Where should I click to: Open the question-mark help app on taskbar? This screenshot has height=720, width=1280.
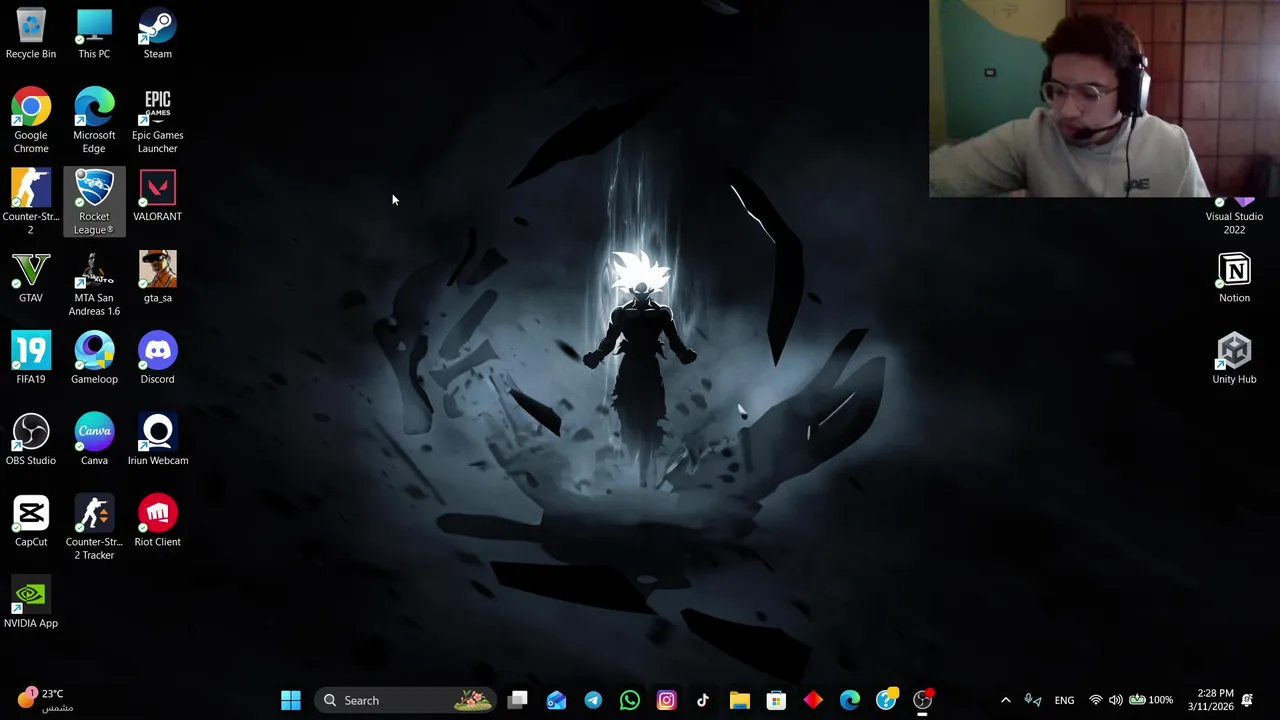(x=886, y=700)
